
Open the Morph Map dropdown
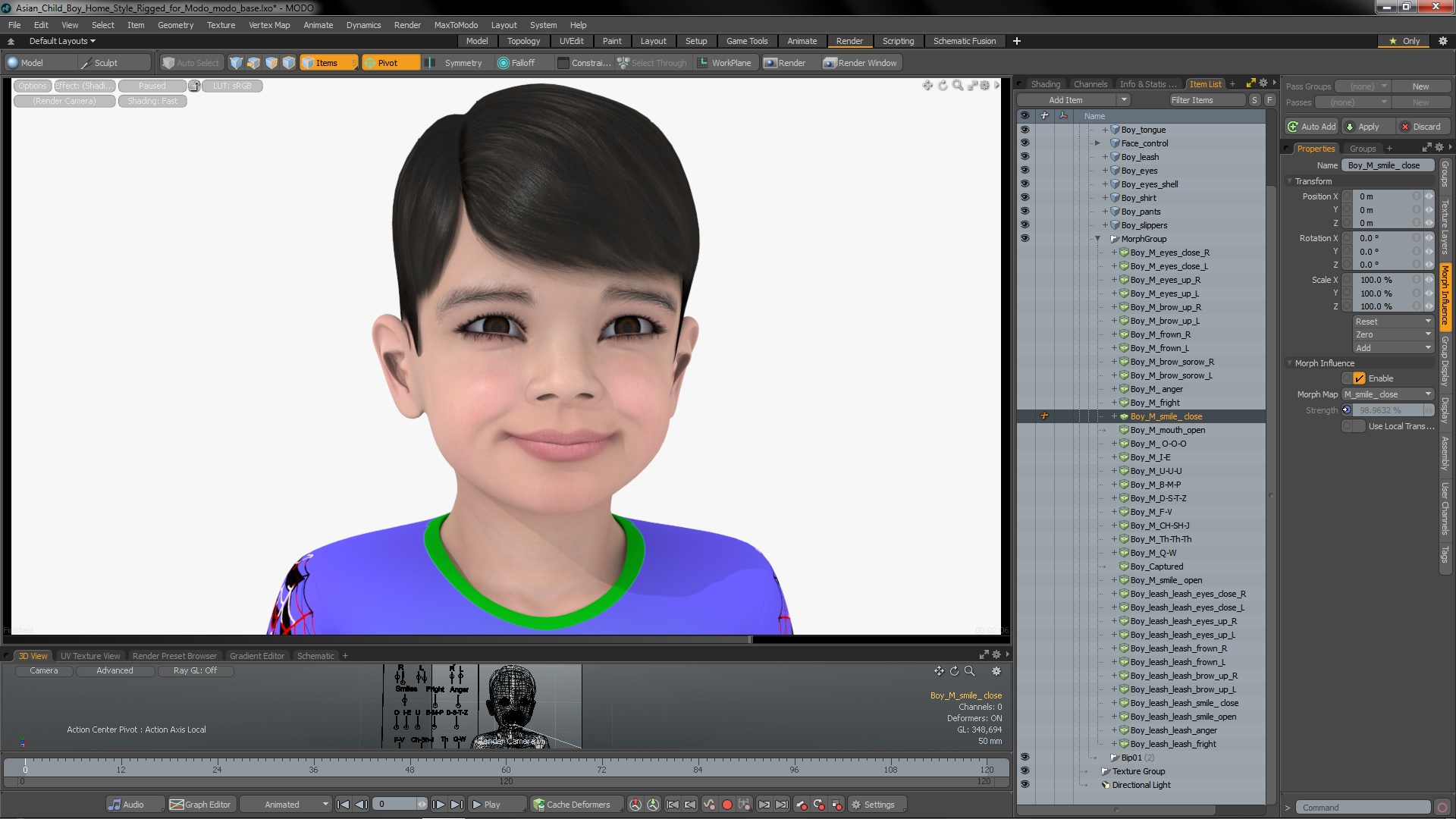tap(1388, 394)
